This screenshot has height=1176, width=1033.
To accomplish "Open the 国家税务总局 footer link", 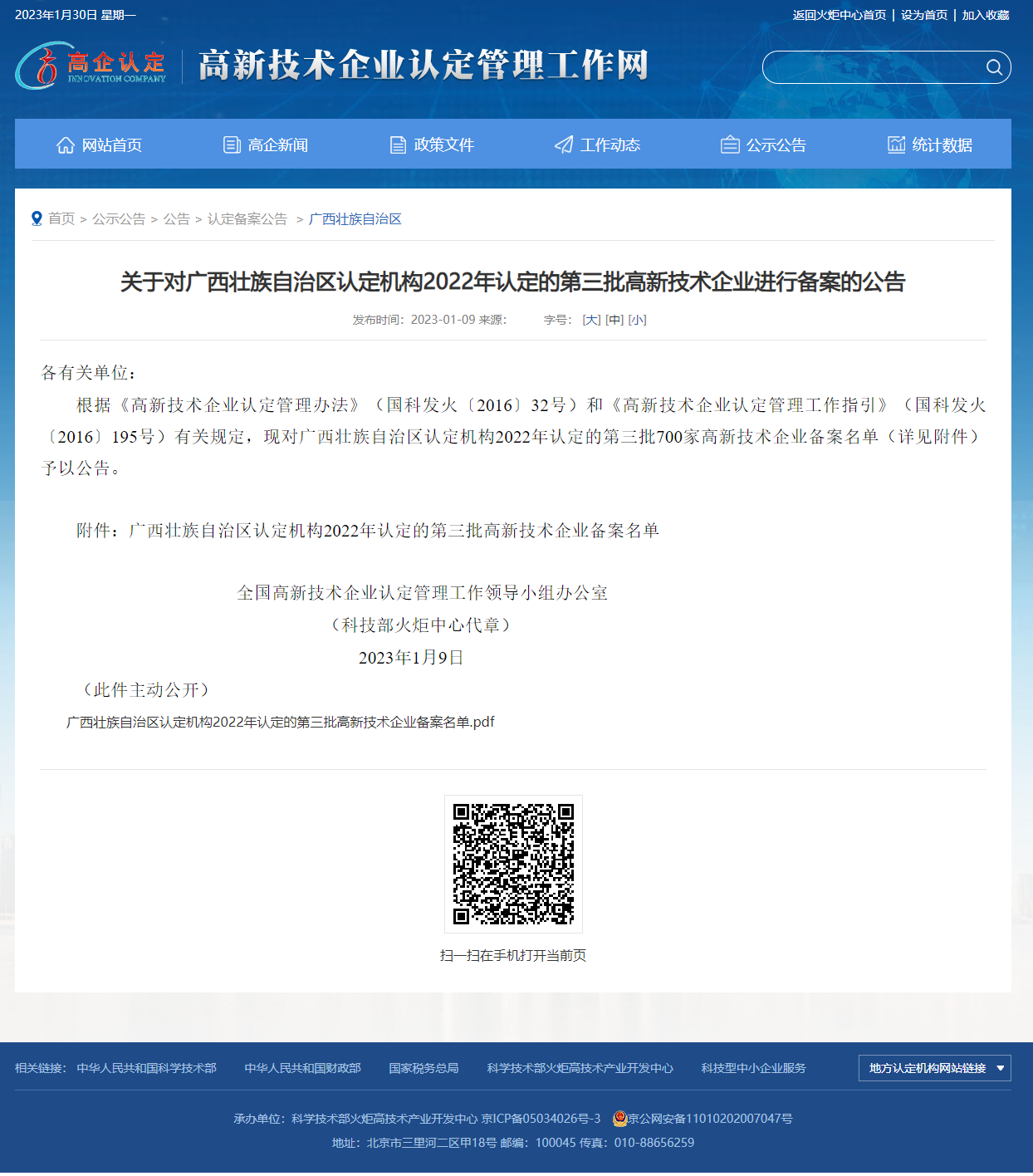I will tap(423, 1068).
